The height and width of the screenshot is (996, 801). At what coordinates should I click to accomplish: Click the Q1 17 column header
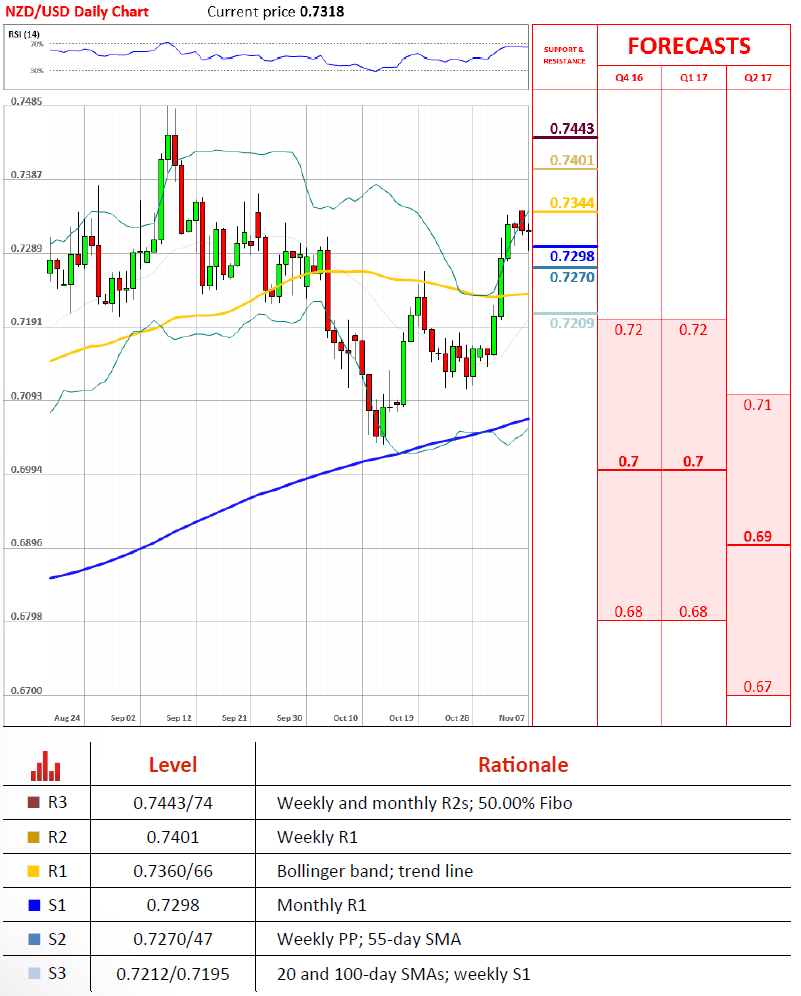(694, 77)
